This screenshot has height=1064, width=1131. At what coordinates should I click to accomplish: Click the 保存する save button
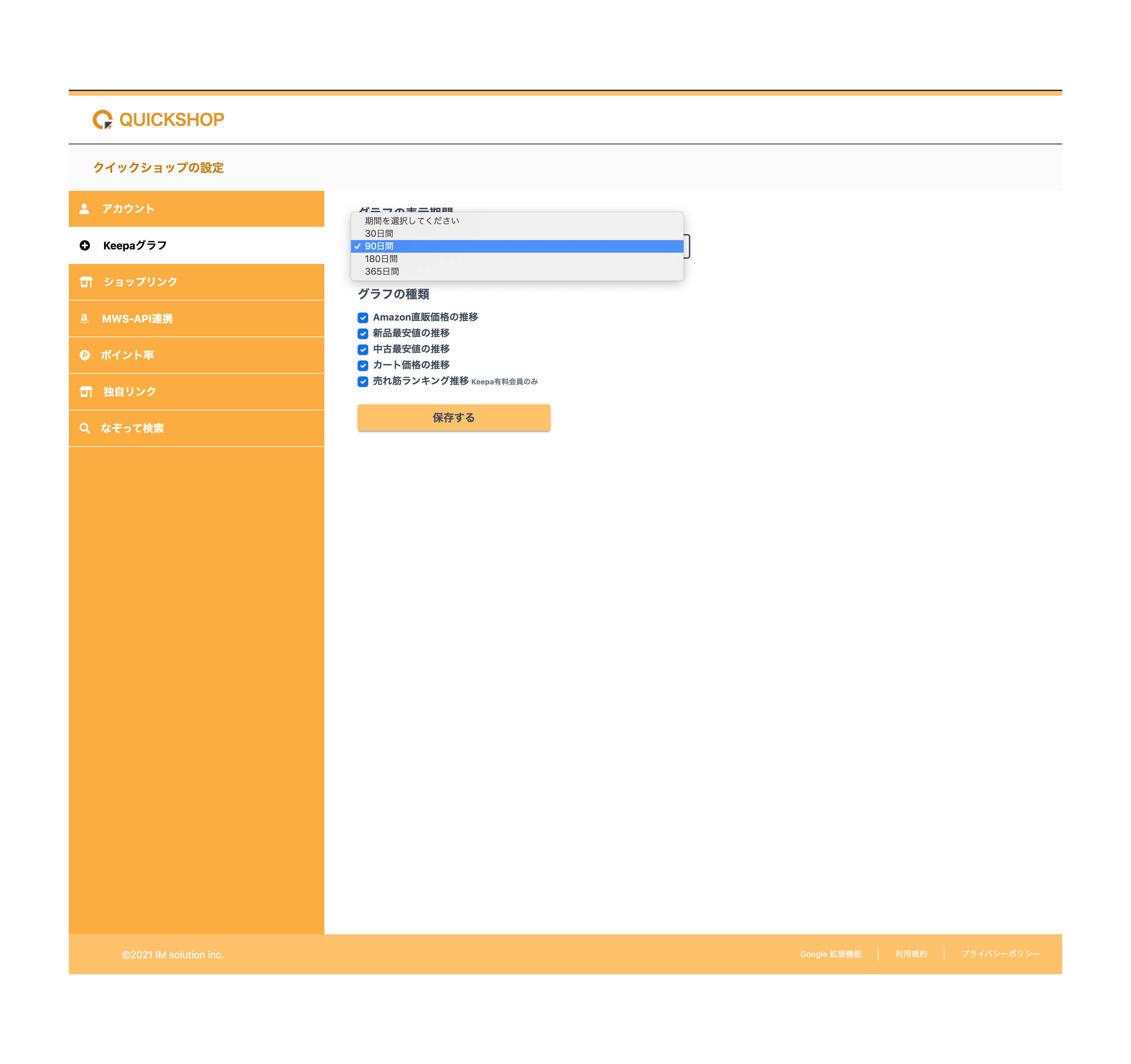453,417
